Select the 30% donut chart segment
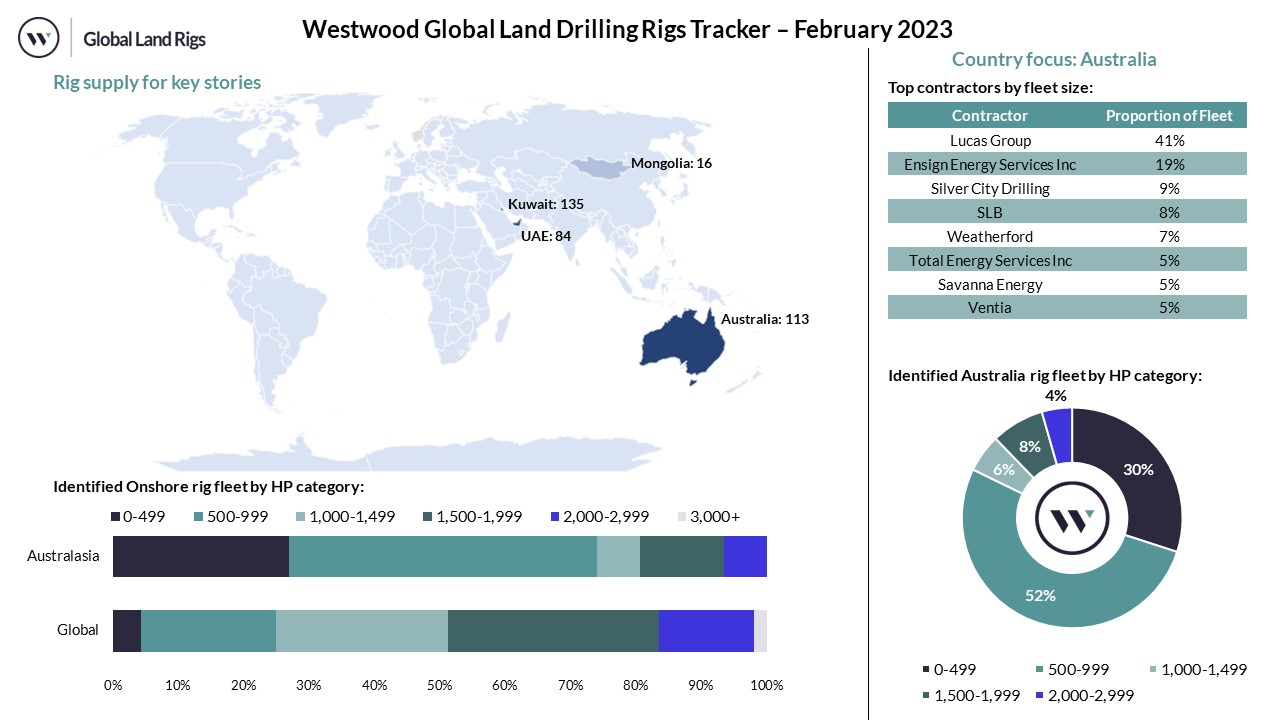This screenshot has width=1280, height=720. [x=1137, y=470]
